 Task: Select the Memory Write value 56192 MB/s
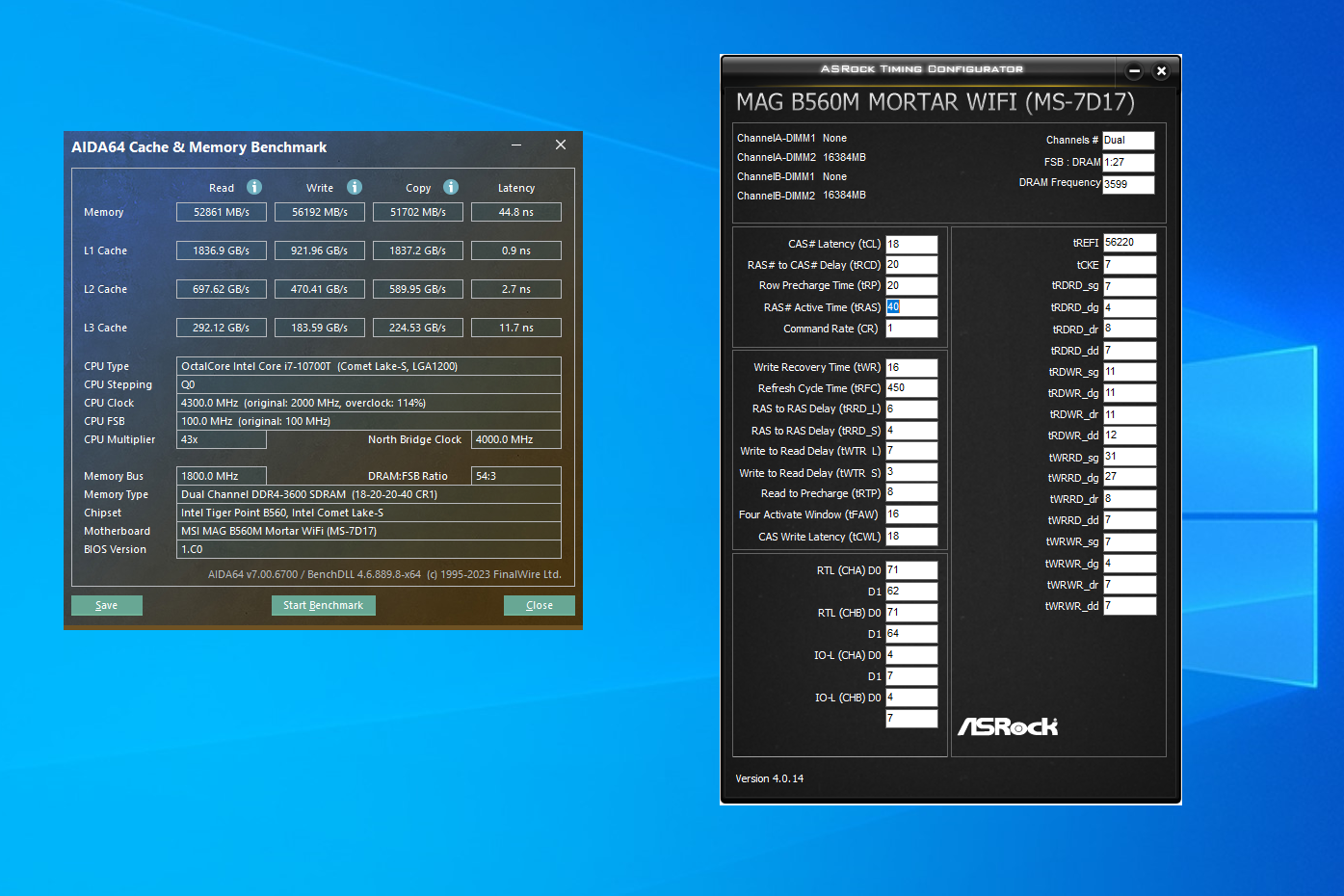click(320, 212)
